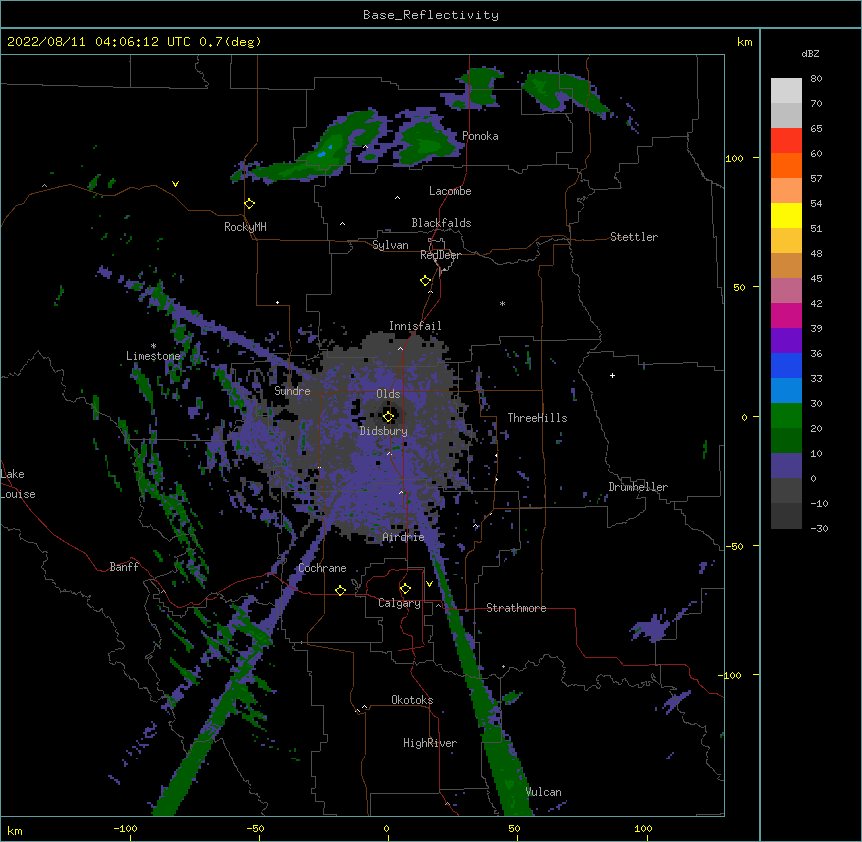Pick the light grey 70–80 dBZ legend swatch
This screenshot has height=842, width=862.
tap(786, 91)
